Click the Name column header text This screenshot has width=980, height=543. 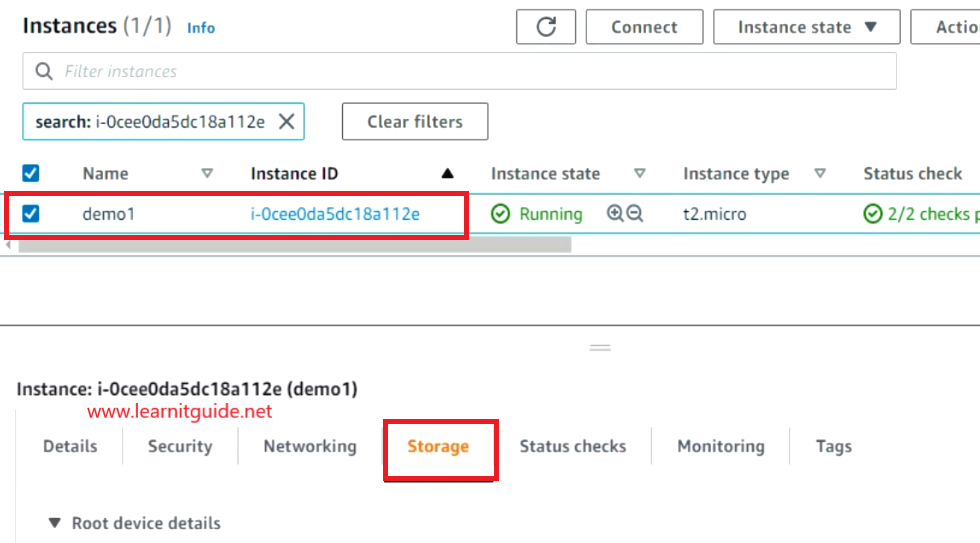click(105, 173)
